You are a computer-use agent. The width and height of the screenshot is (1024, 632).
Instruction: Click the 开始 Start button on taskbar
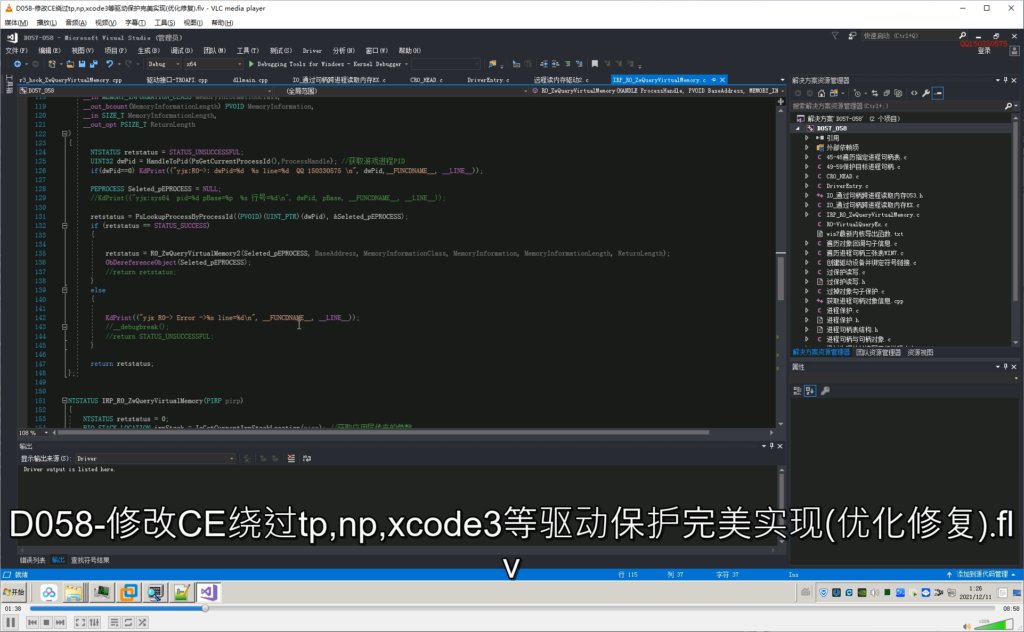click(x=14, y=592)
